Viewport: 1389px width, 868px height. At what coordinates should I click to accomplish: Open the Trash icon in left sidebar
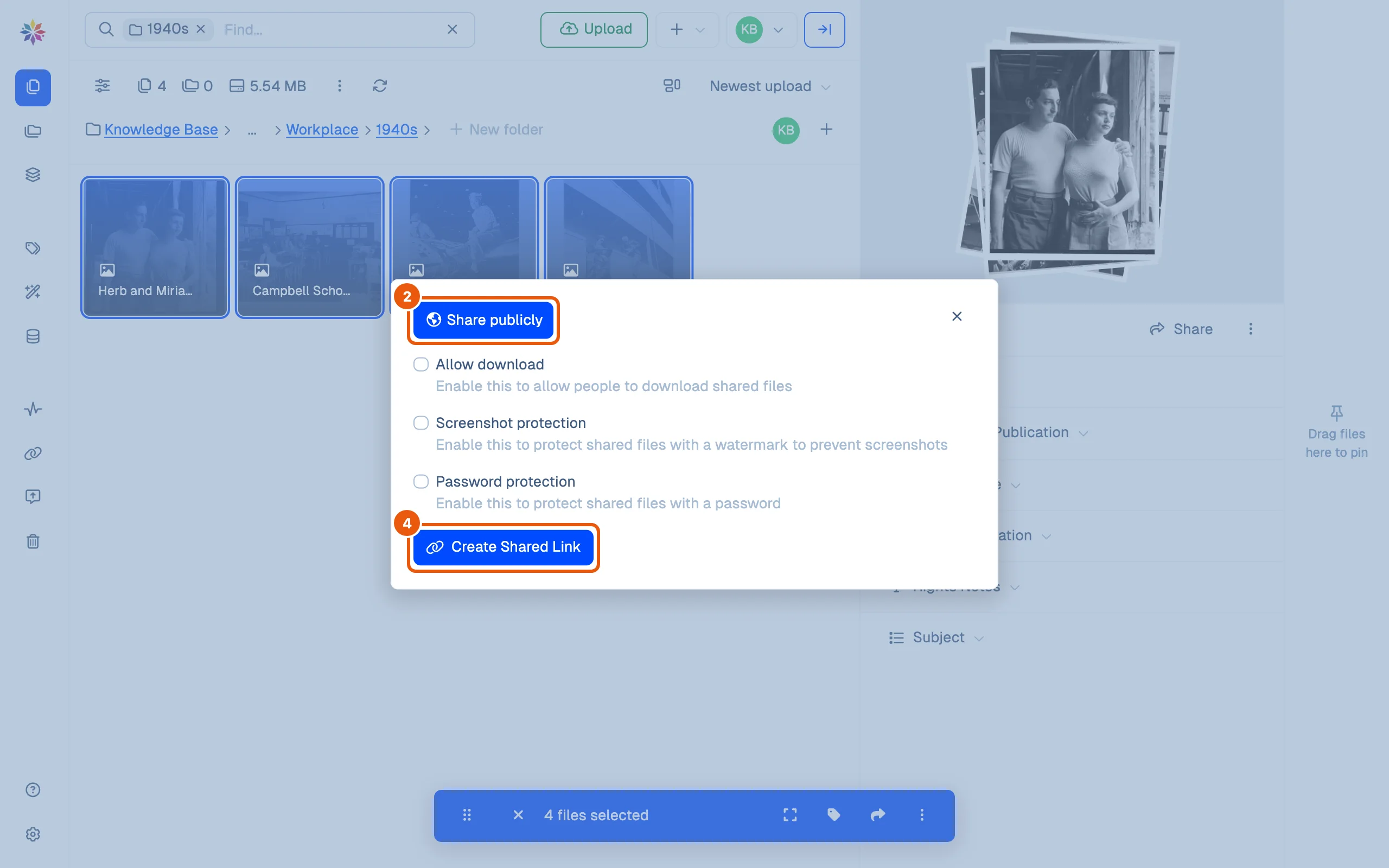[33, 541]
